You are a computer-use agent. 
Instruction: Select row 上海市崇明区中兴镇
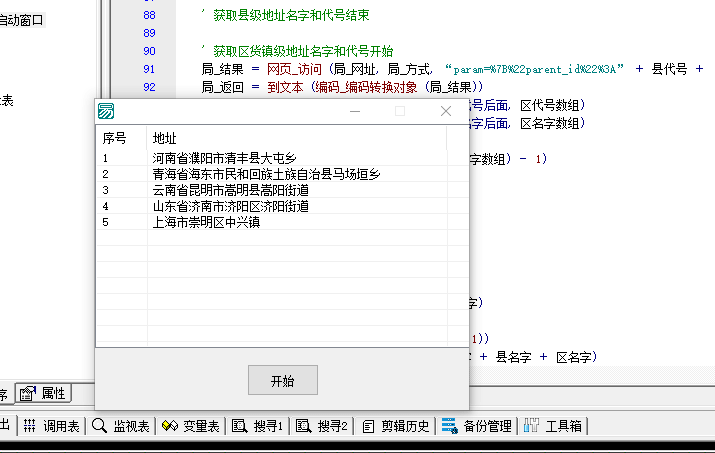pos(282,223)
